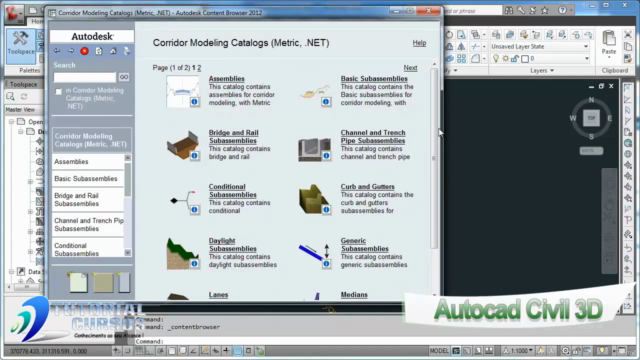Click the Paste icon in the Clipboard panel
This screenshot has height=360, width=640.
tap(609, 38)
